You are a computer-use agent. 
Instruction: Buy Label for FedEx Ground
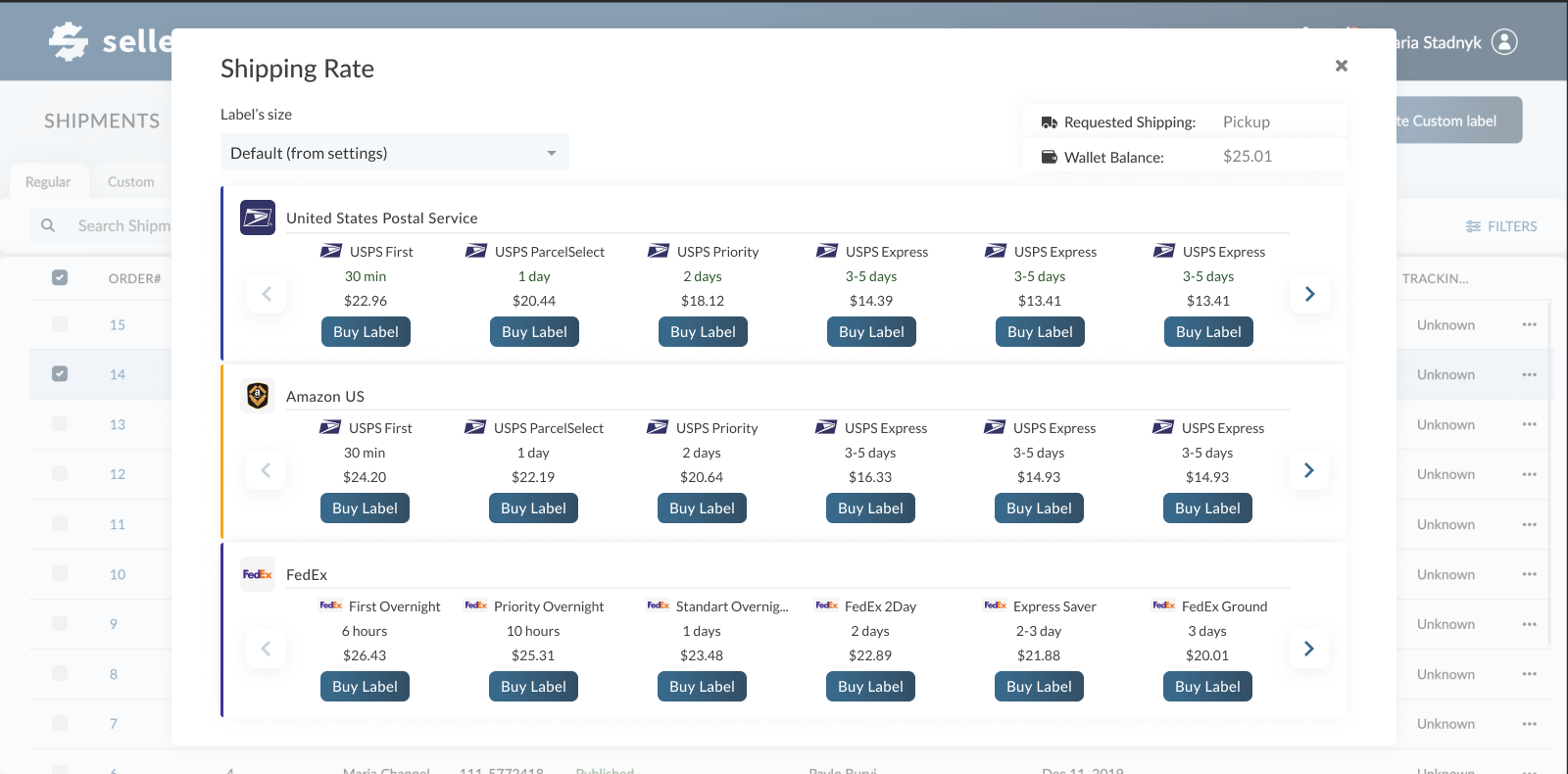click(x=1207, y=687)
